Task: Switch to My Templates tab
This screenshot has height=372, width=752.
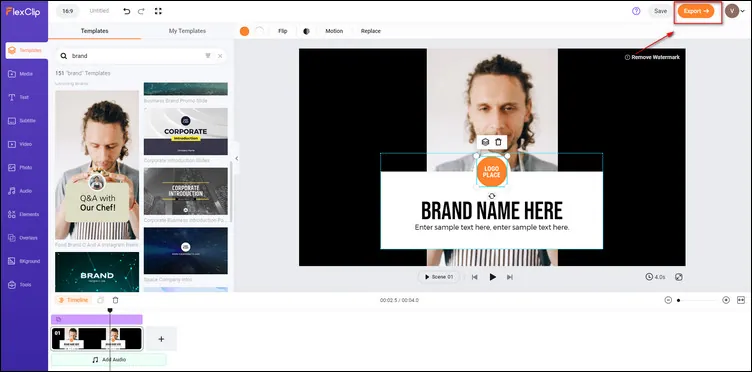Action: coord(187,31)
